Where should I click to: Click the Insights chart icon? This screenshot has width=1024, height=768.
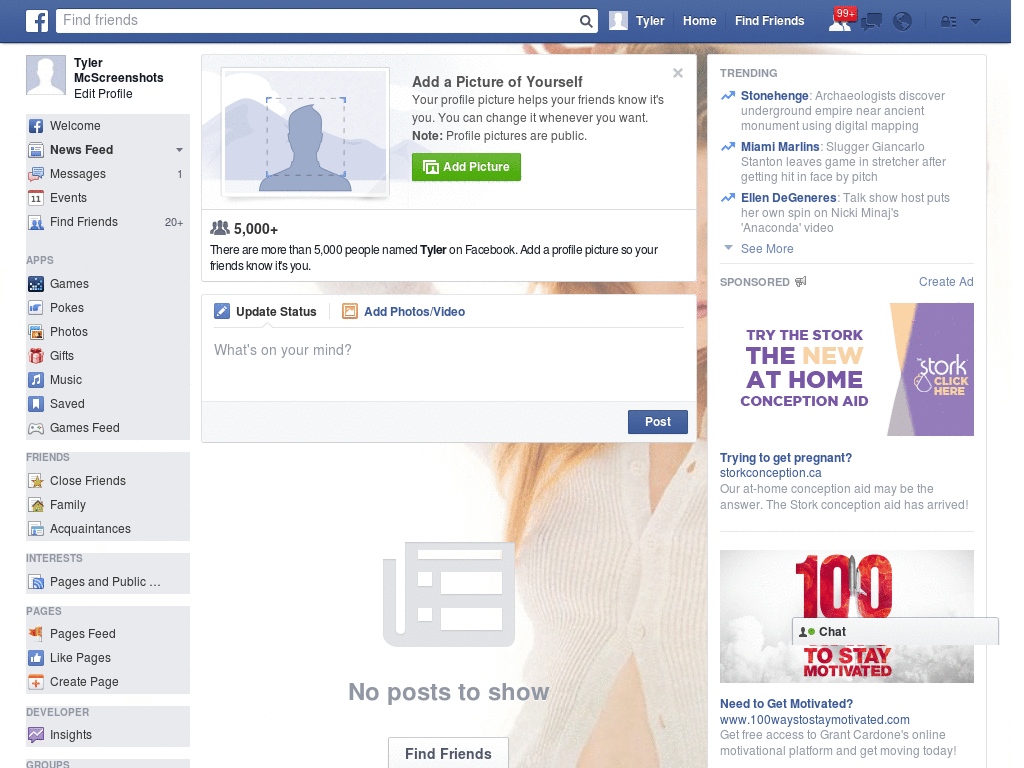point(36,735)
